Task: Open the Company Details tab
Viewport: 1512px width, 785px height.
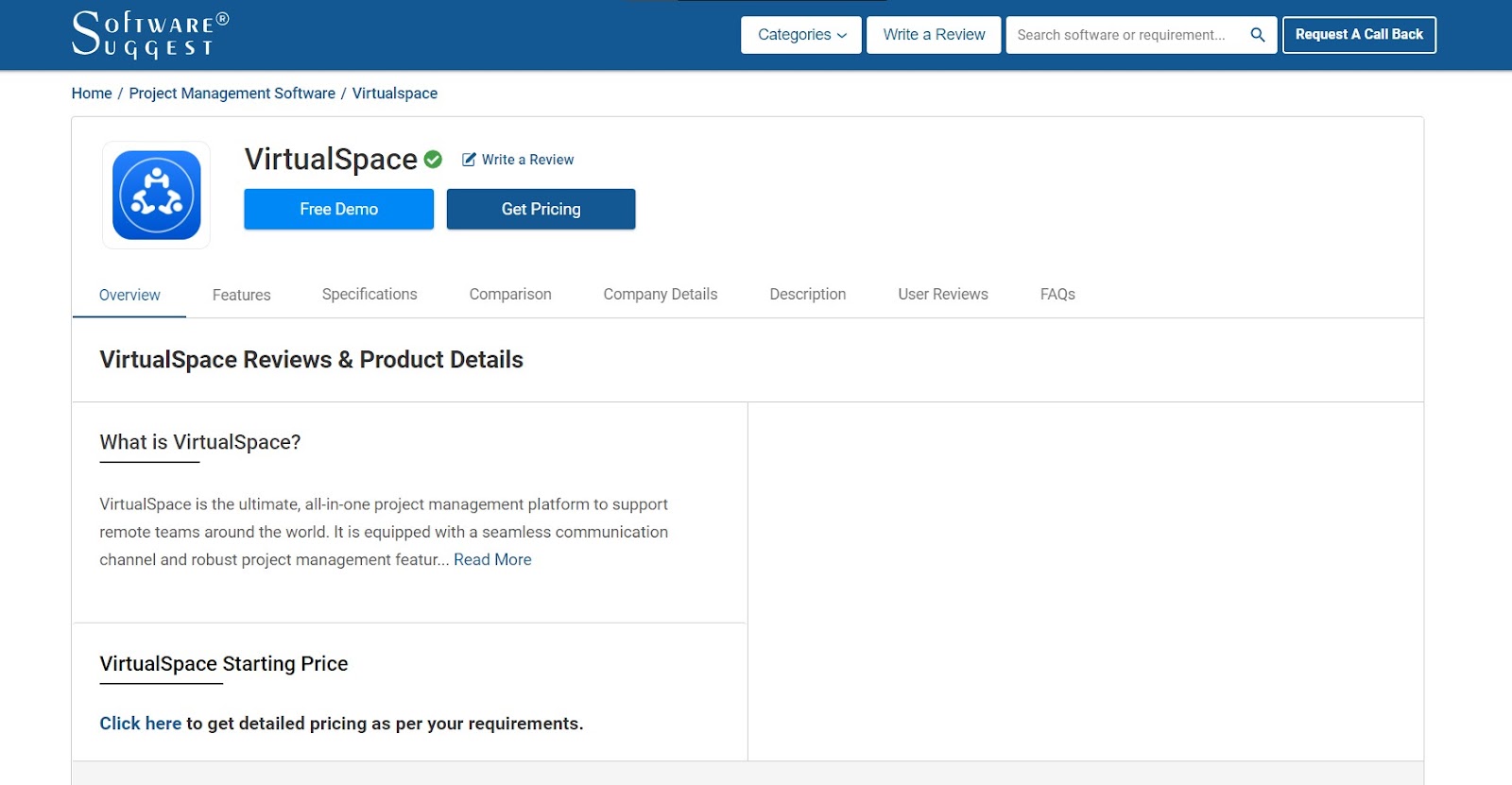Action: [x=661, y=294]
